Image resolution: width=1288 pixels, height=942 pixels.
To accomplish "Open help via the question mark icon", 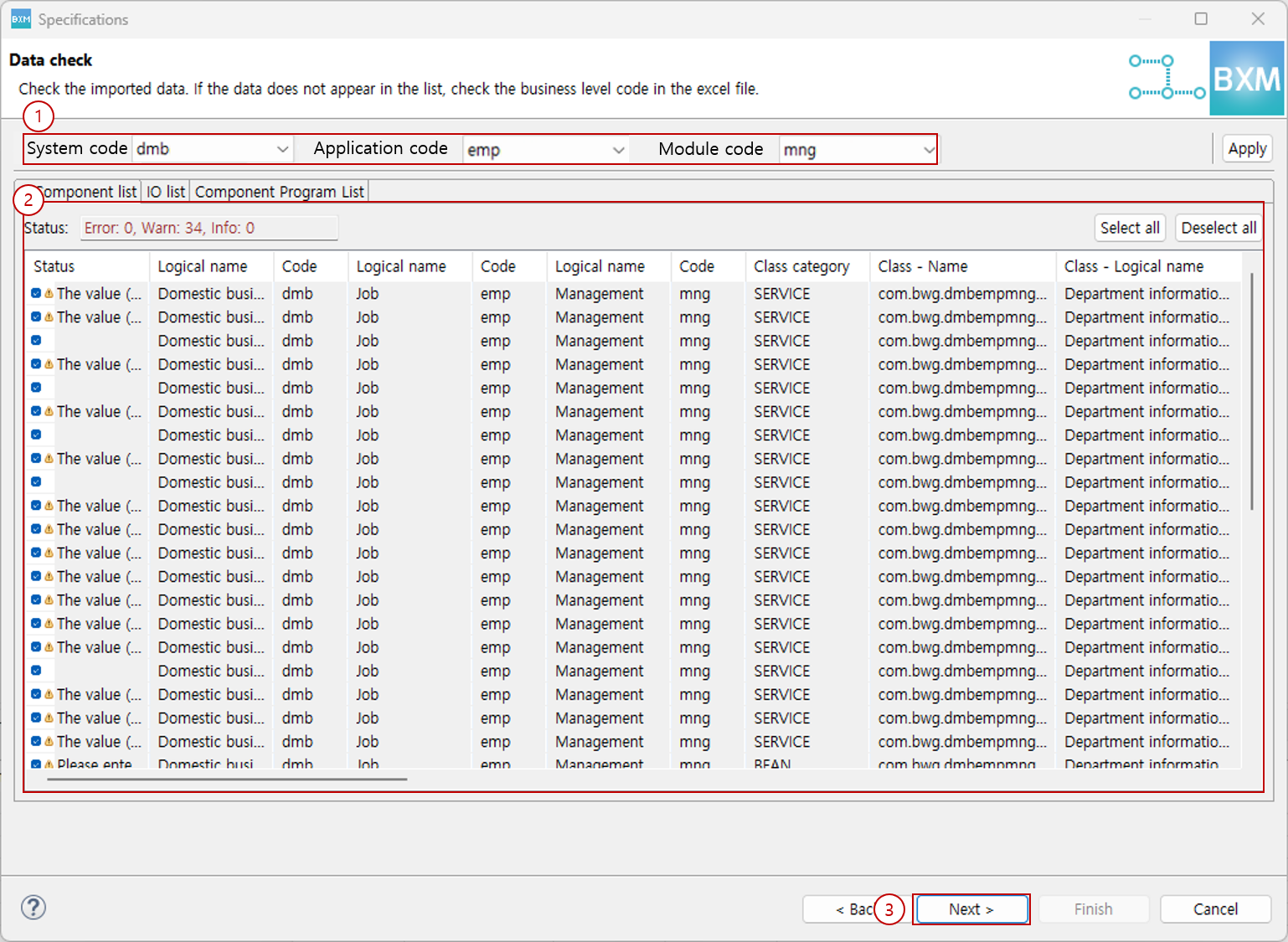I will [33, 908].
